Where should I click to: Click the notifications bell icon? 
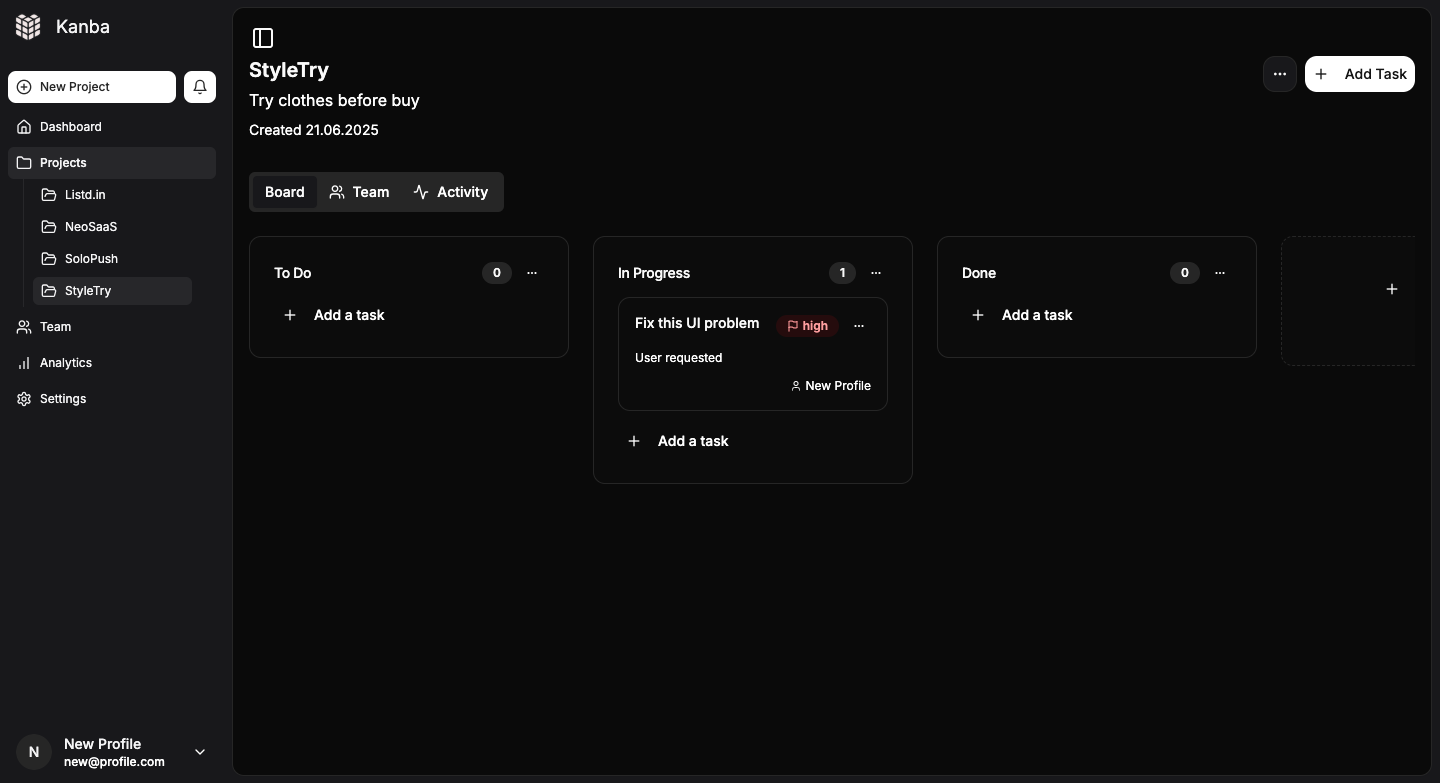click(200, 87)
